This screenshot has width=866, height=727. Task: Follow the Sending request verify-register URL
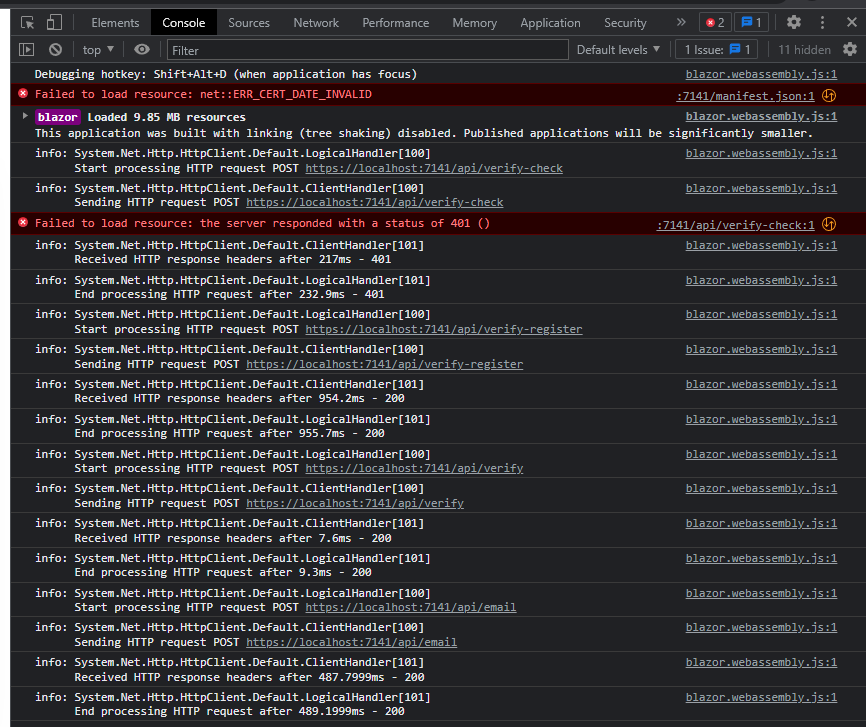[x=384, y=364]
